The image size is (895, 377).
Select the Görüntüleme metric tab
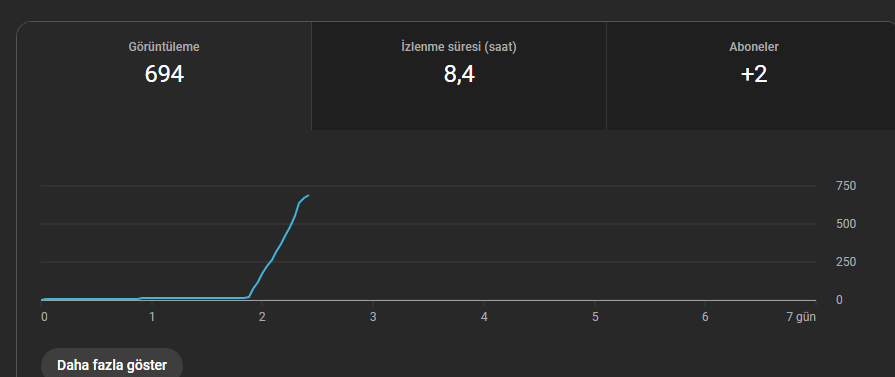[x=164, y=76]
